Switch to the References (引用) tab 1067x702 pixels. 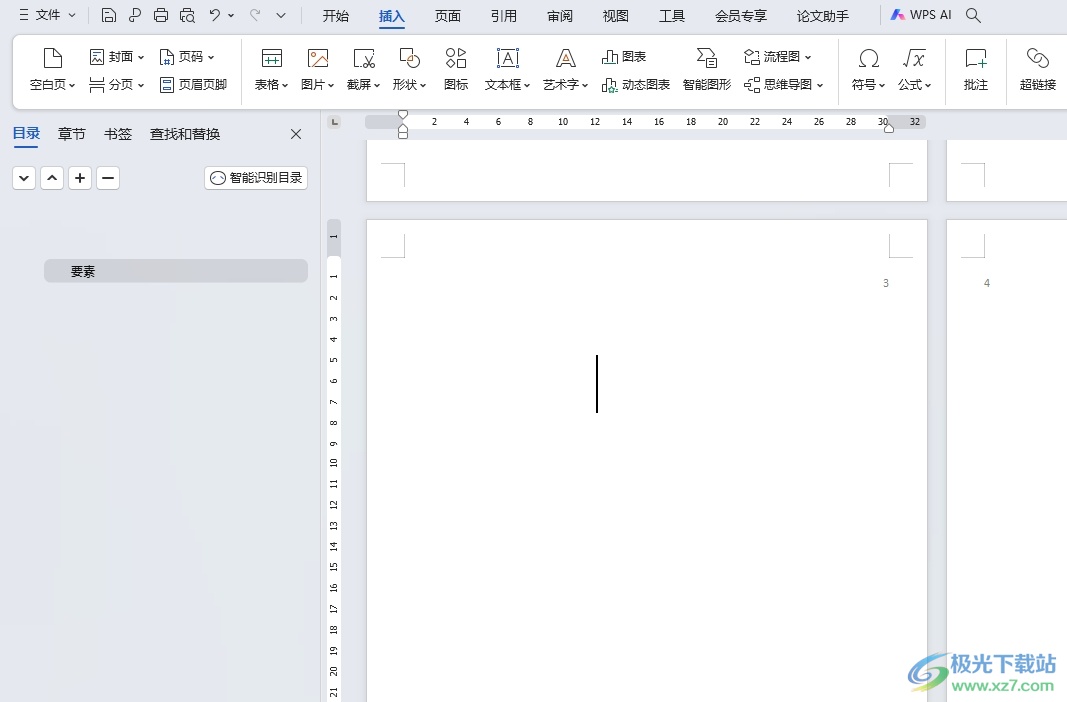coord(504,16)
